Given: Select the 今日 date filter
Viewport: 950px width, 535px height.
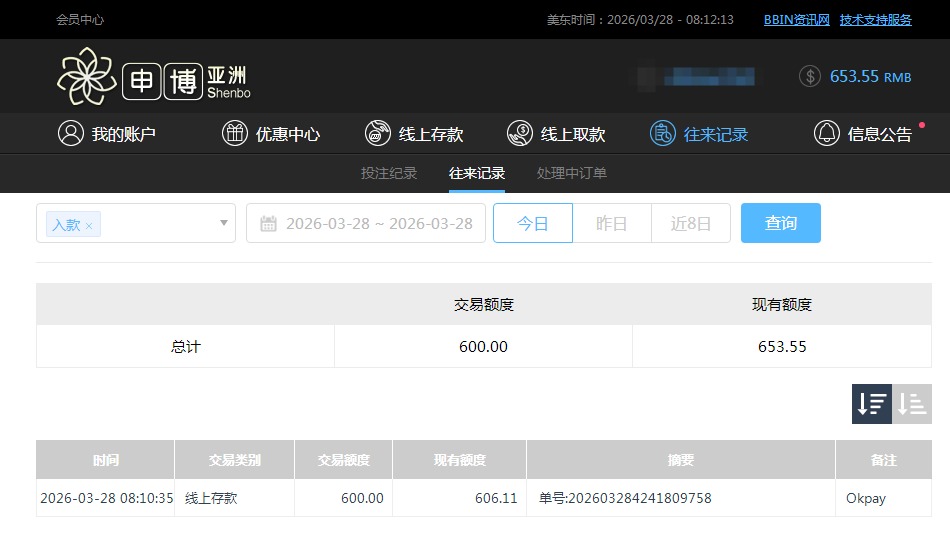Looking at the screenshot, I should (x=533, y=223).
